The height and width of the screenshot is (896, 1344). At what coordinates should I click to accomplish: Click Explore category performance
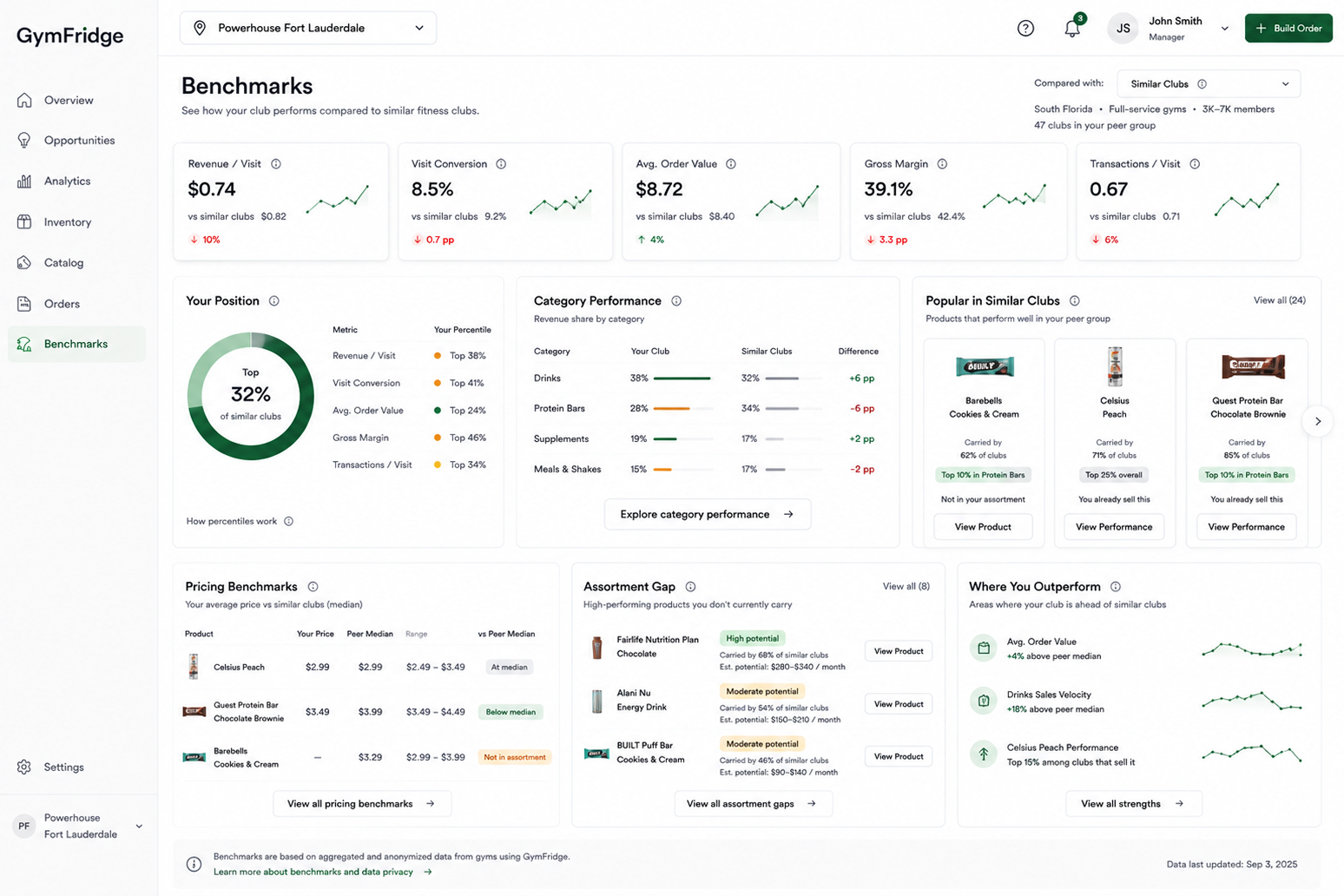[708, 514]
